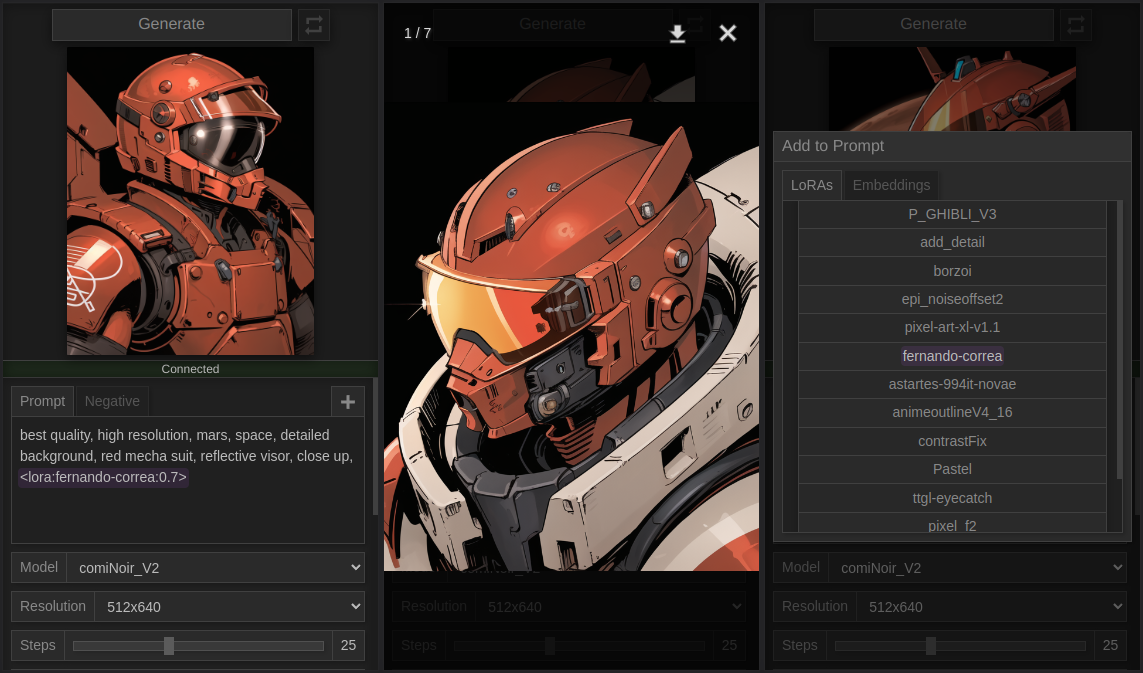Close the image preview overlay

click(x=727, y=34)
